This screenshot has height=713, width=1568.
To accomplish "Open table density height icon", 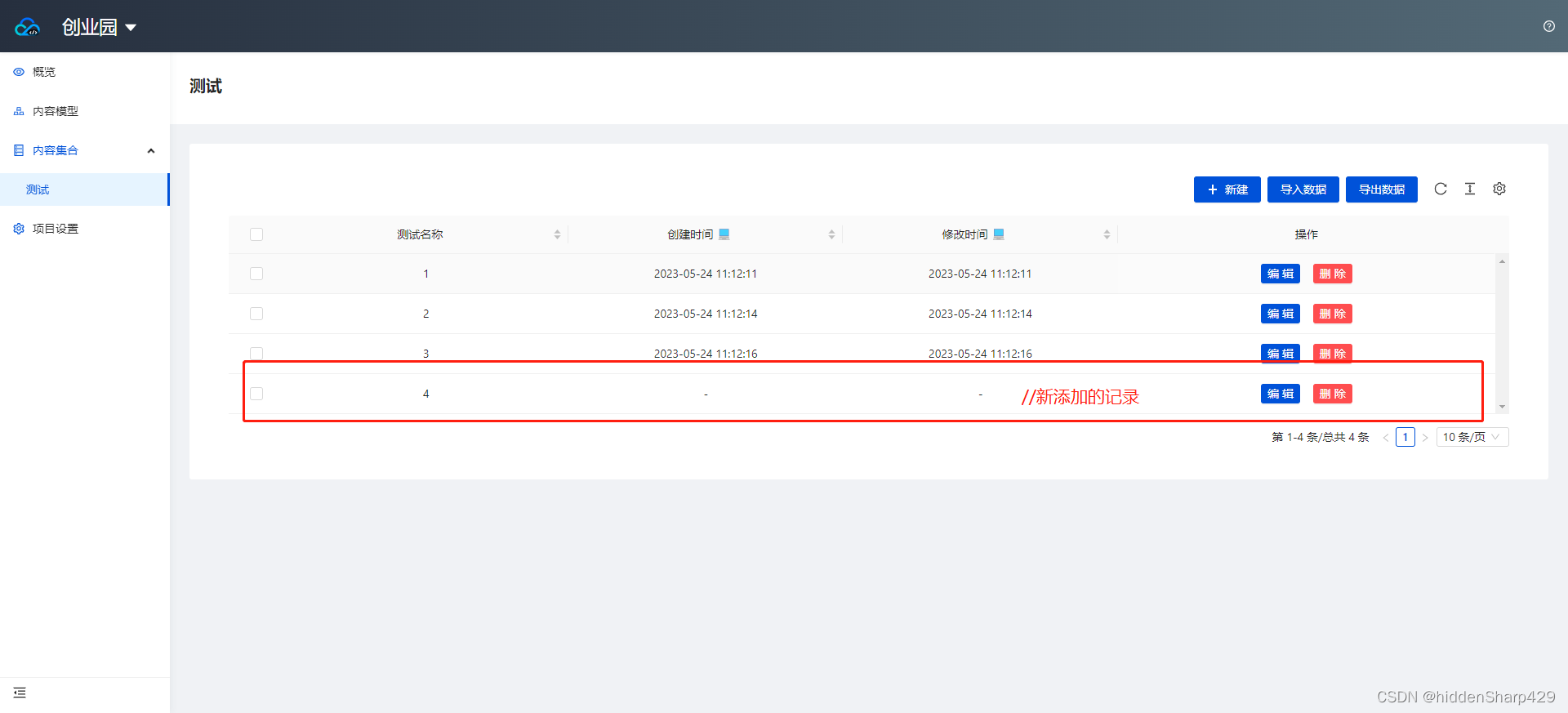I will point(1470,189).
